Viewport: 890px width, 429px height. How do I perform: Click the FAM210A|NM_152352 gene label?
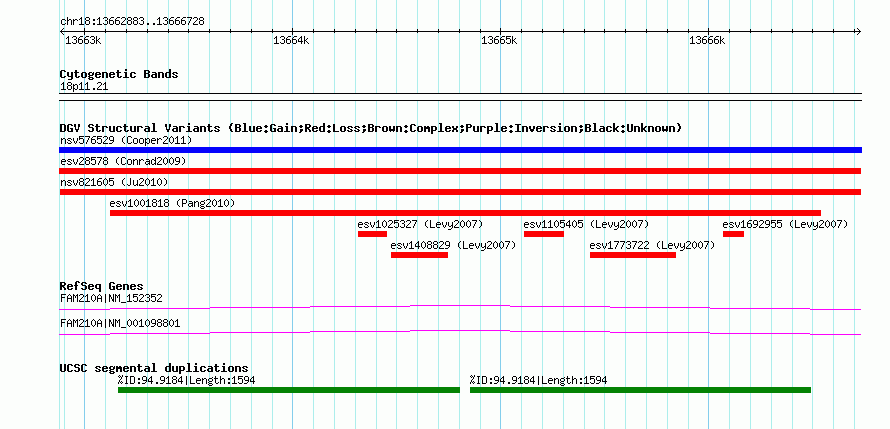click(x=112, y=298)
